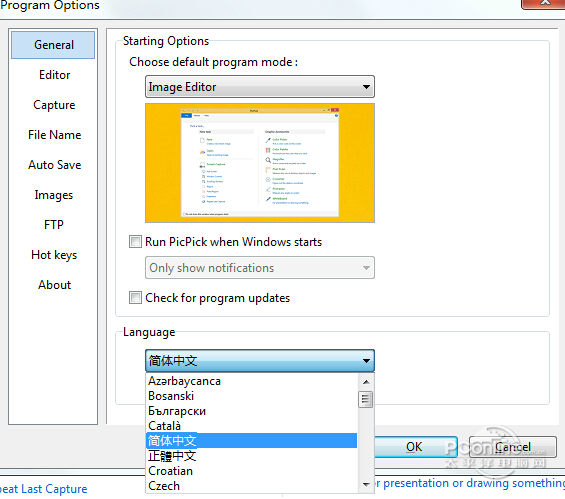
Task: Dismiss the dialog with Cancel
Action: (513, 447)
